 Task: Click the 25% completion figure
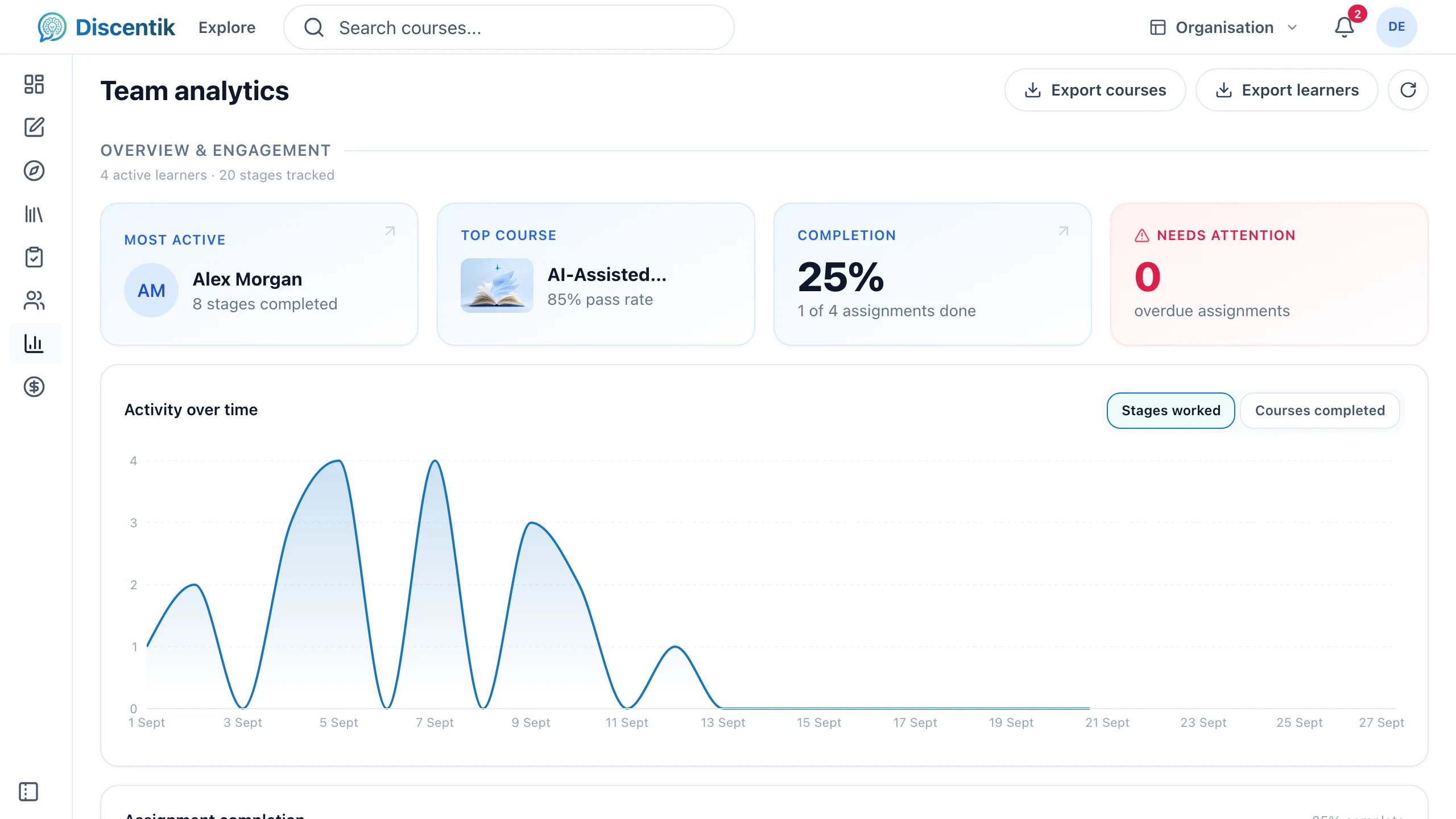tap(841, 277)
